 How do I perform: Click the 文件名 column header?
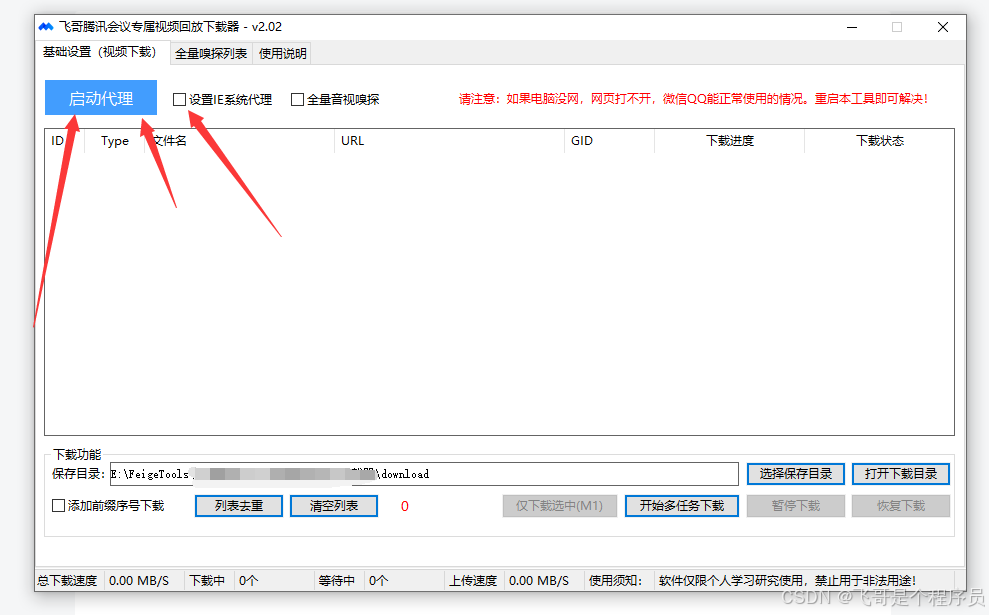[x=240, y=141]
